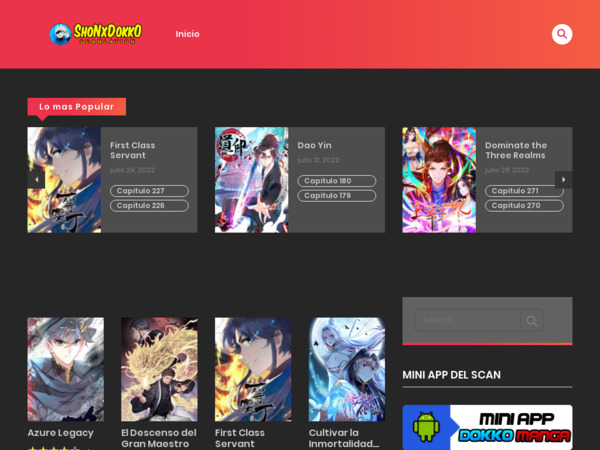The width and height of the screenshot is (600, 450).
Task: Advance popular carousel with right arrow
Action: click(563, 179)
